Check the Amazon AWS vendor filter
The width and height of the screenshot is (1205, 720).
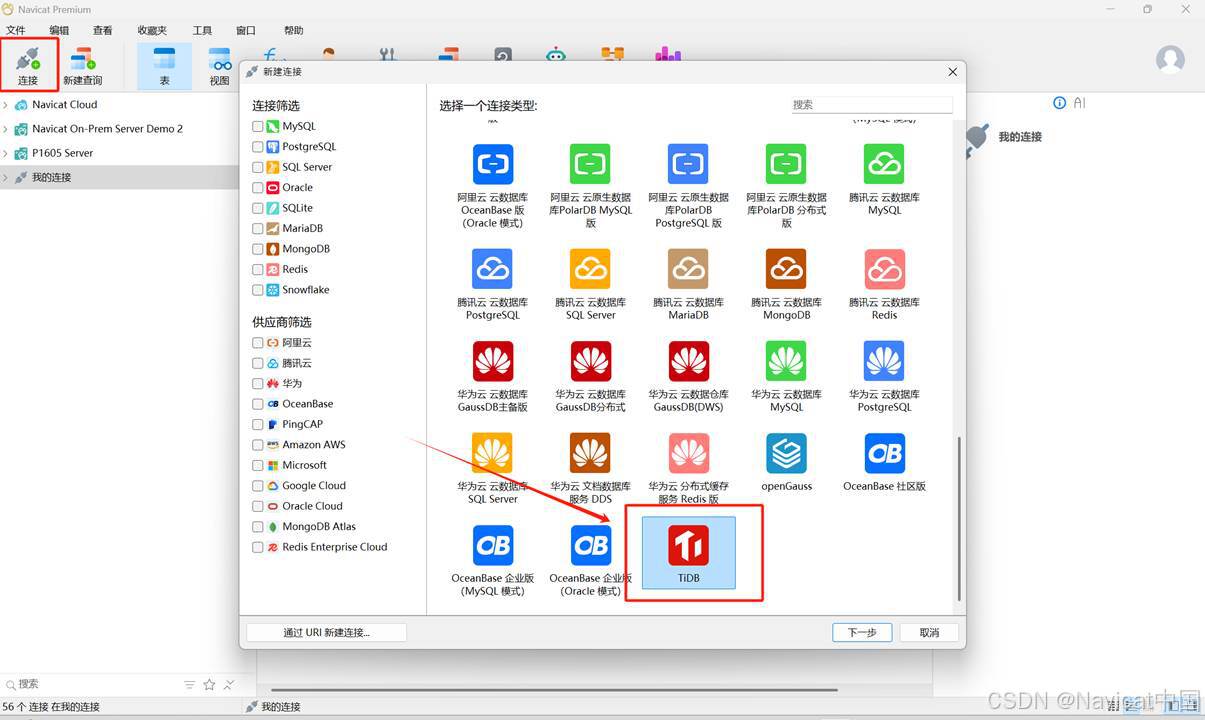258,445
